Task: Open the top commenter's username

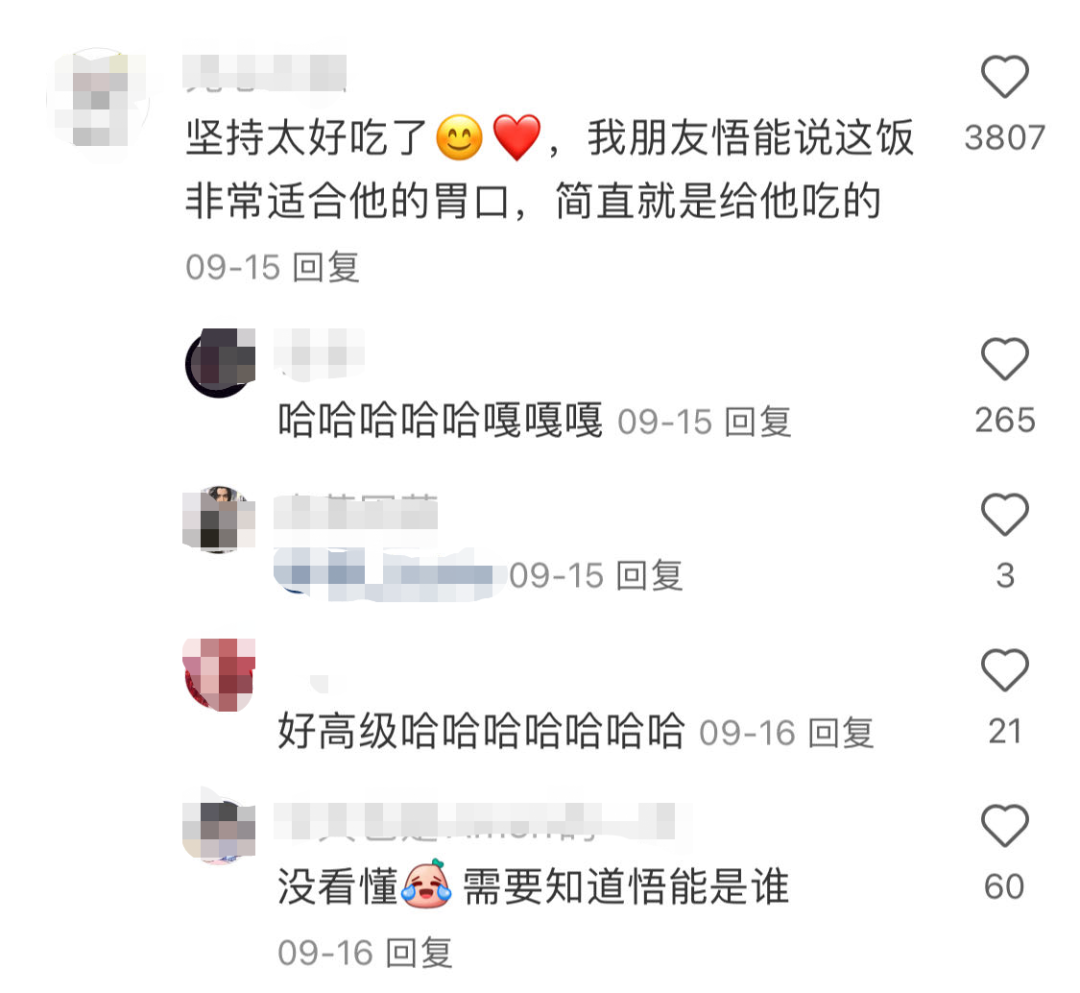Action: coord(265,74)
